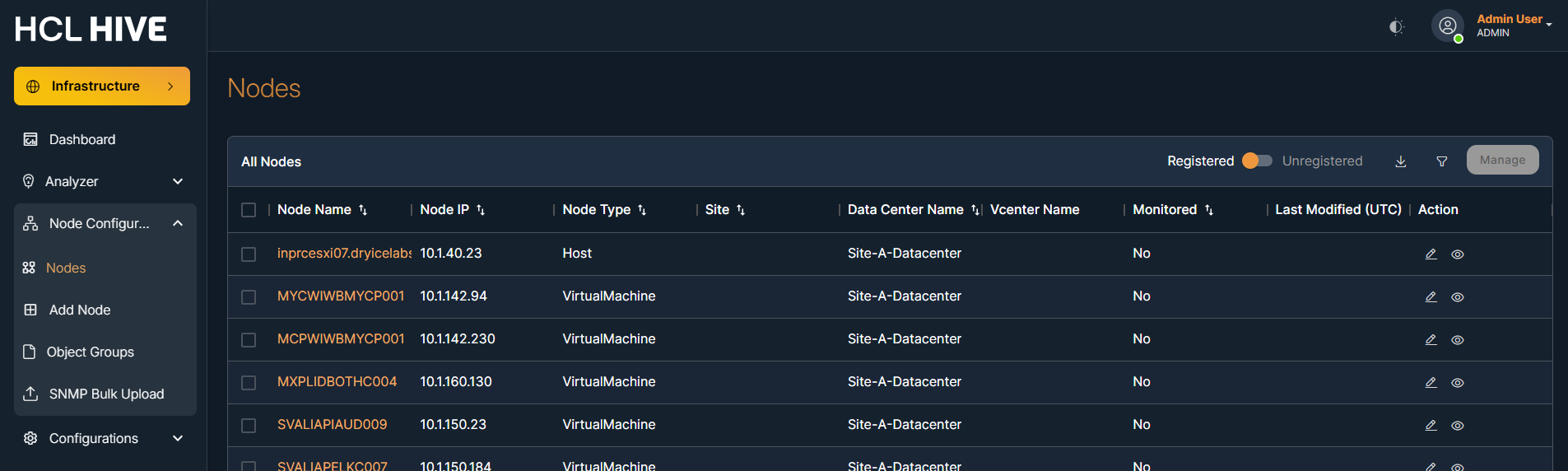Click the Manage button
This screenshot has width=1568, height=471.
(1502, 160)
